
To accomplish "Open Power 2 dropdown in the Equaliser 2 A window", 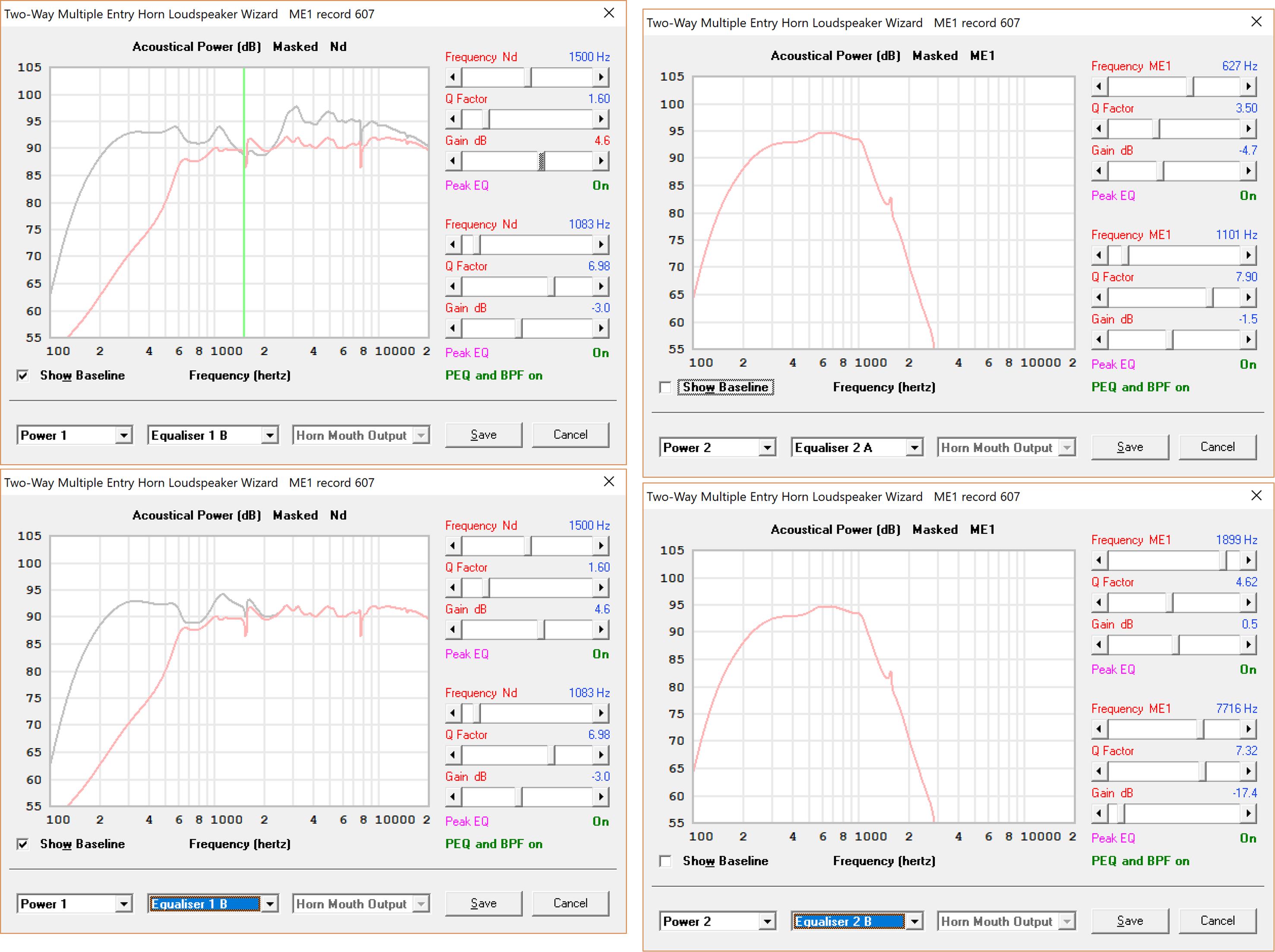I will click(767, 448).
